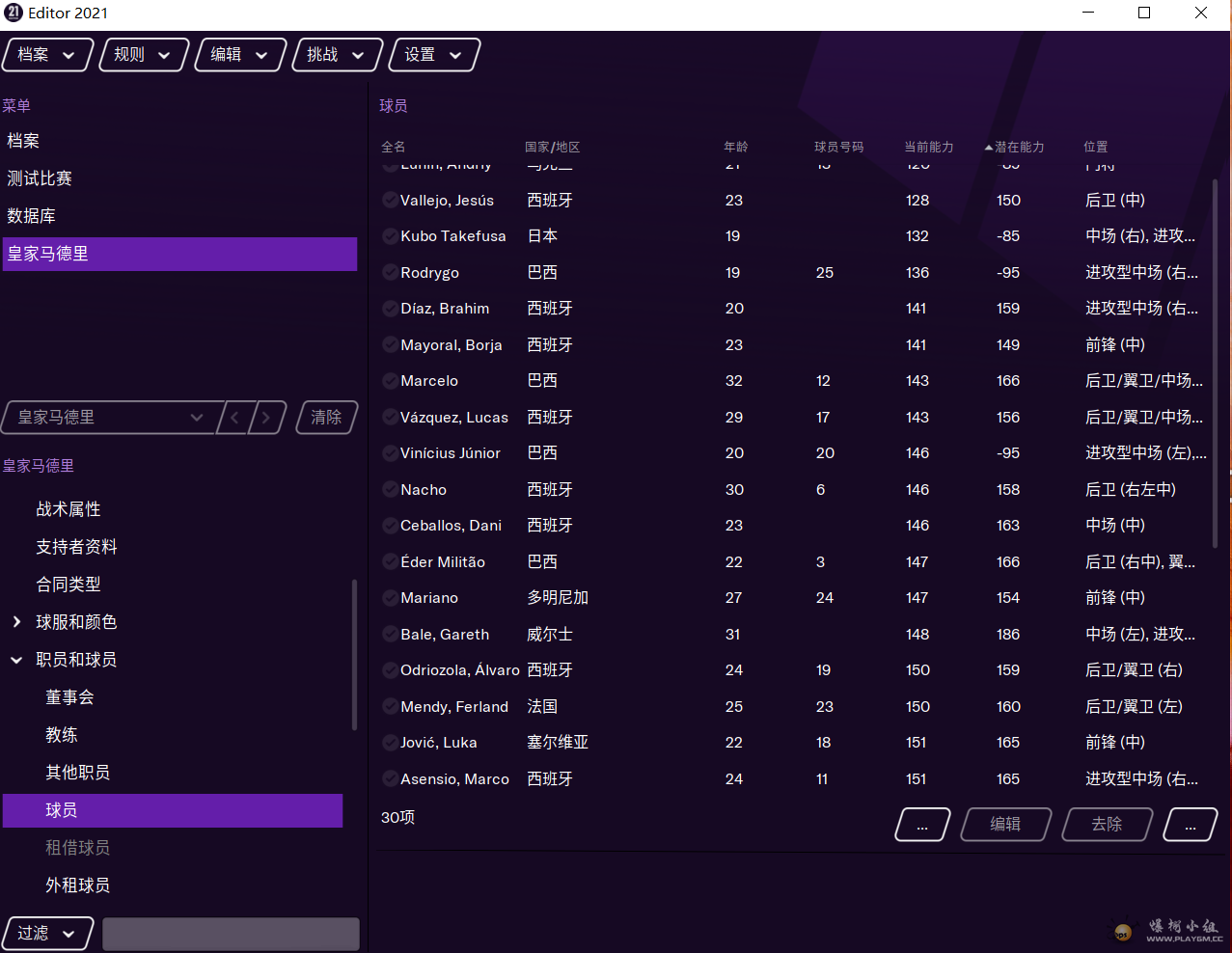This screenshot has height=953, width=1232.
Task: Click the sort arrow on 潜在能力 column
Action: pos(988,148)
